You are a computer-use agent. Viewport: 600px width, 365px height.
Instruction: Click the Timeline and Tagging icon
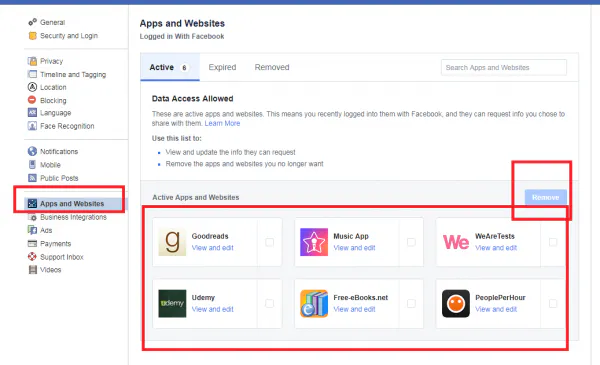coord(33,74)
